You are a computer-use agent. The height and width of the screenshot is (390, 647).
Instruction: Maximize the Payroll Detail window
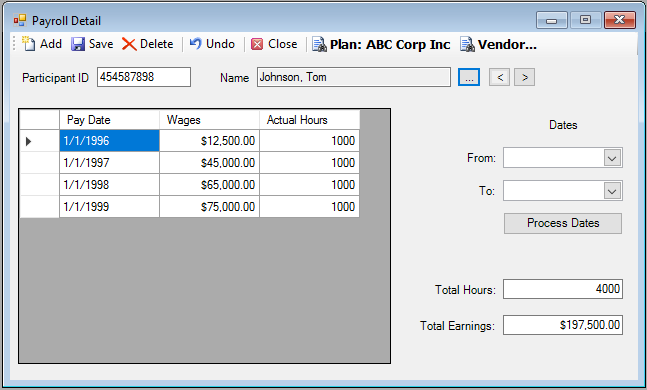585,20
